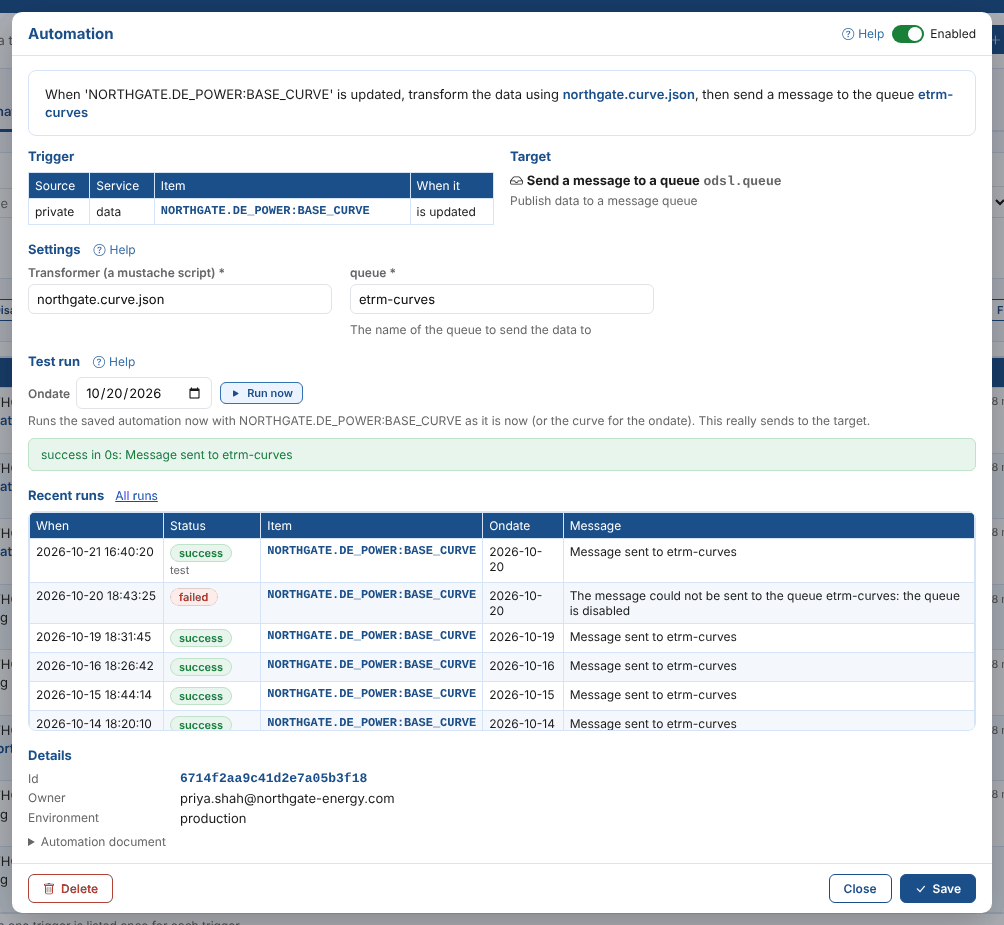Screen dimensions: 1004x925
Task: Open item link in 2026-10-16 run row
Action: click(371, 664)
